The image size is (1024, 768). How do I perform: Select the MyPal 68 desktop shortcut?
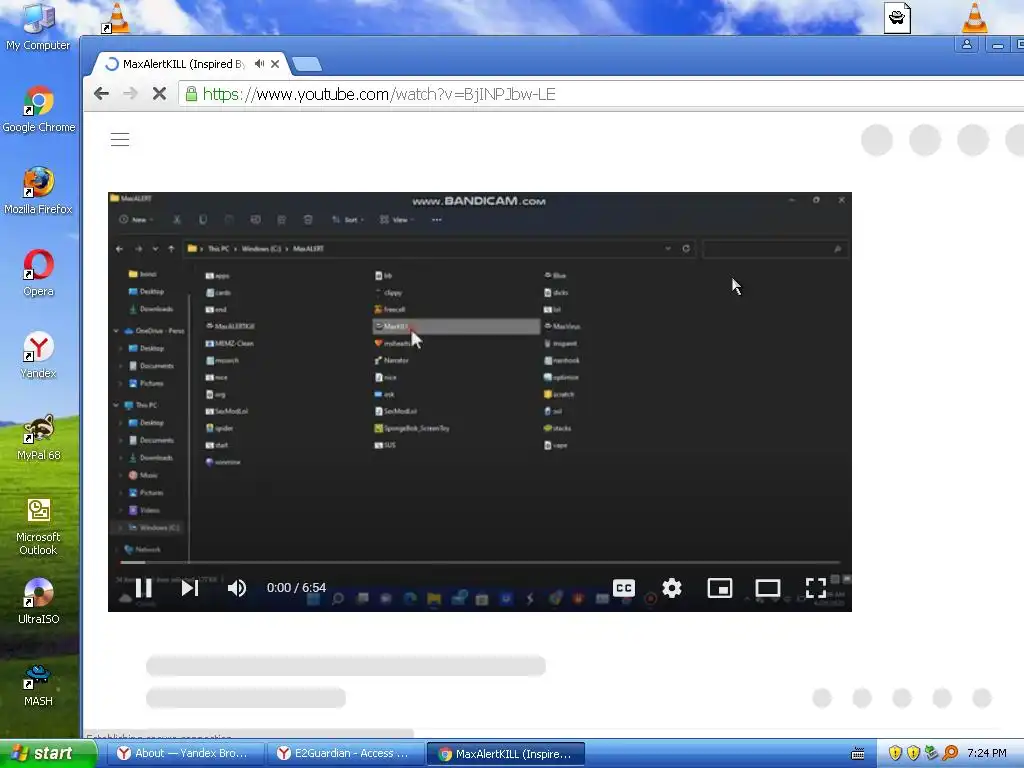pos(39,438)
